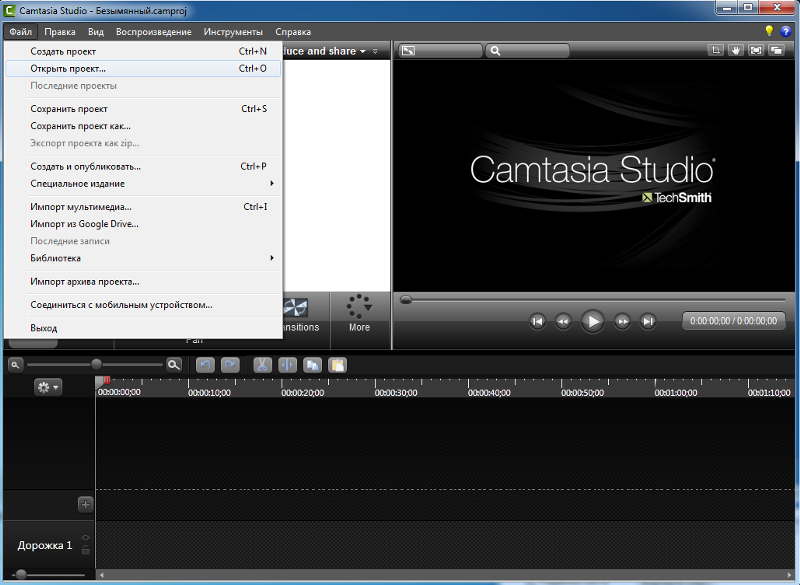Click the preview seek bar handle

[x=406, y=300]
